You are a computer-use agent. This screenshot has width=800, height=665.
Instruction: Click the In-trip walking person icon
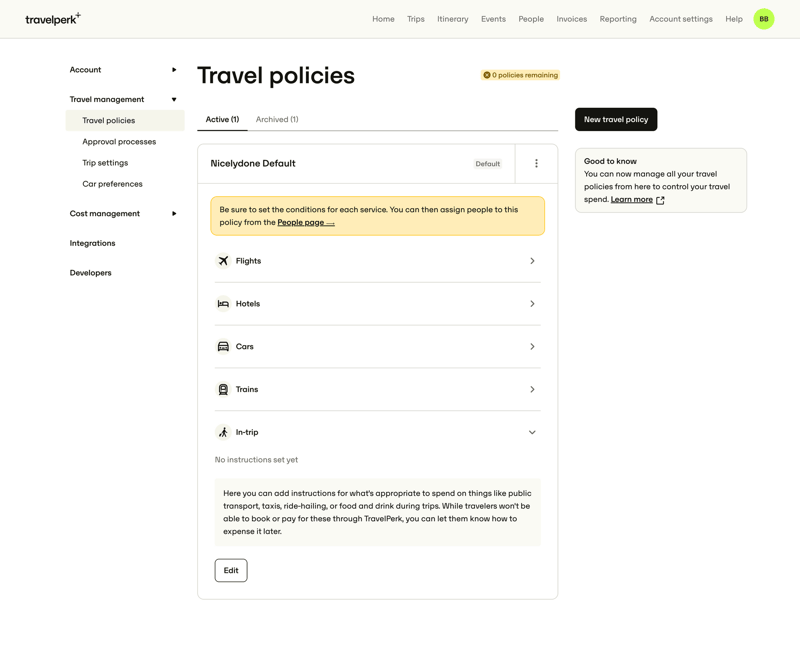[x=224, y=432]
